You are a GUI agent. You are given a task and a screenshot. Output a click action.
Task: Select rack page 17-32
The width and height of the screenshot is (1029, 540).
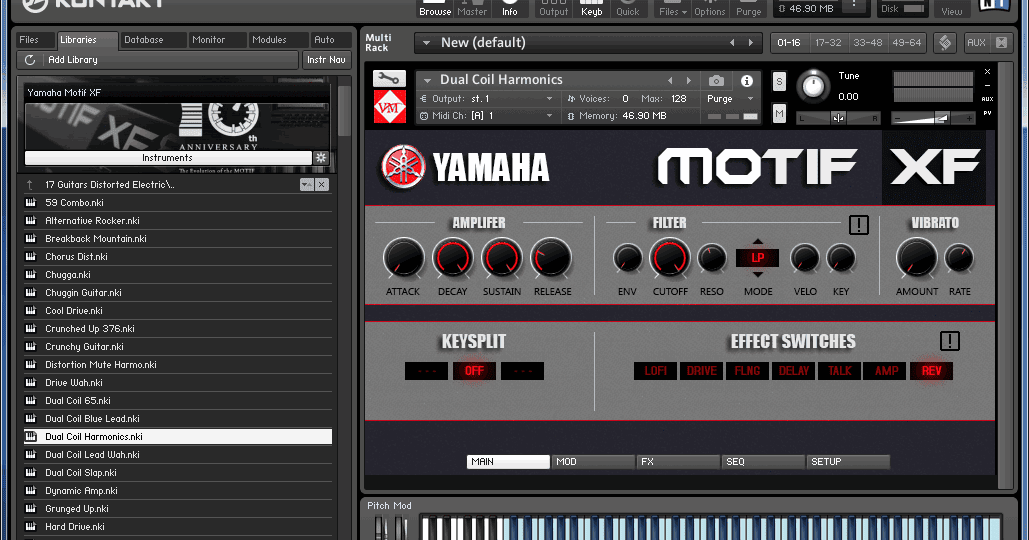(x=828, y=43)
